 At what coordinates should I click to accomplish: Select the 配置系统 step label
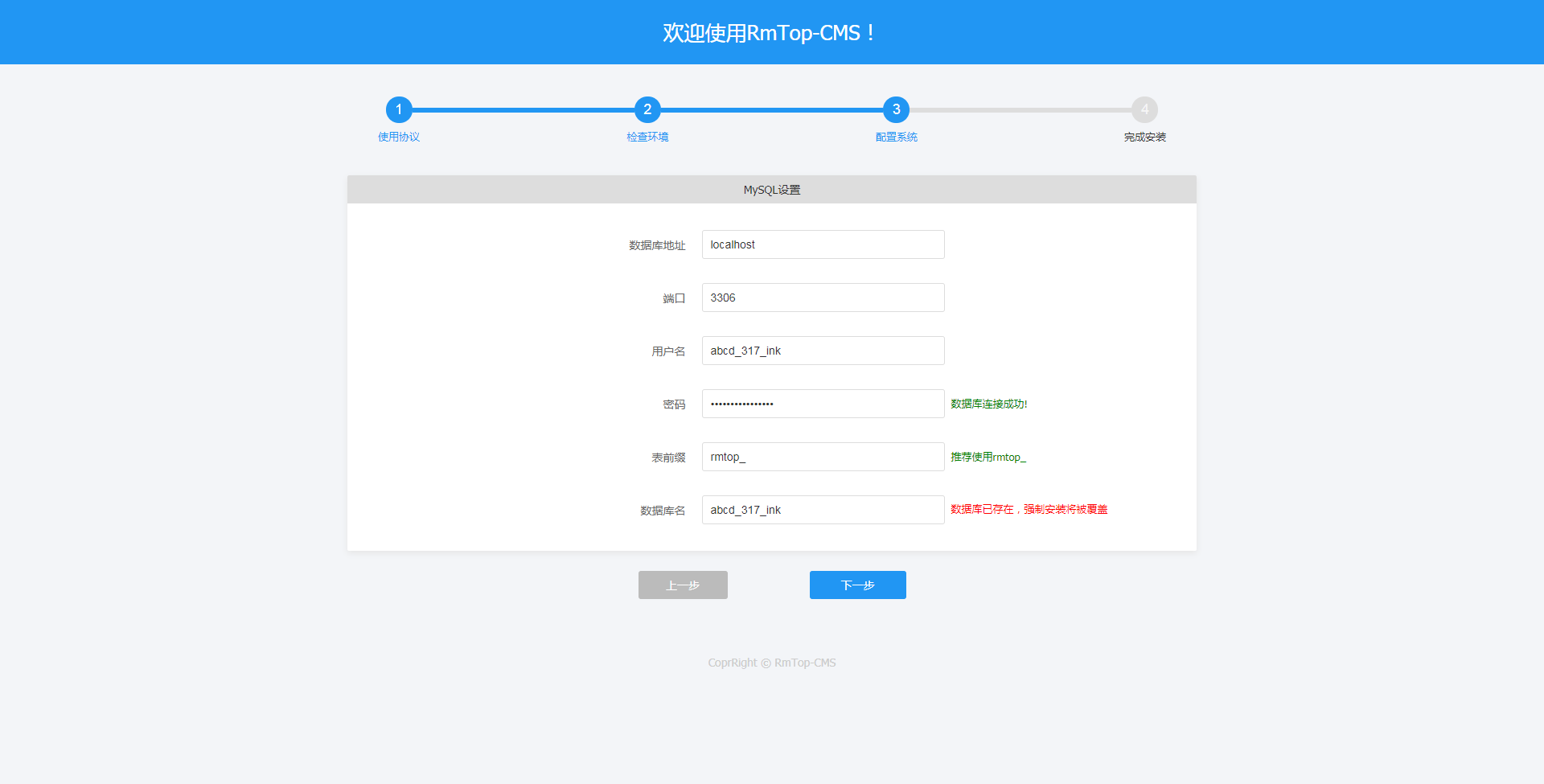[896, 137]
